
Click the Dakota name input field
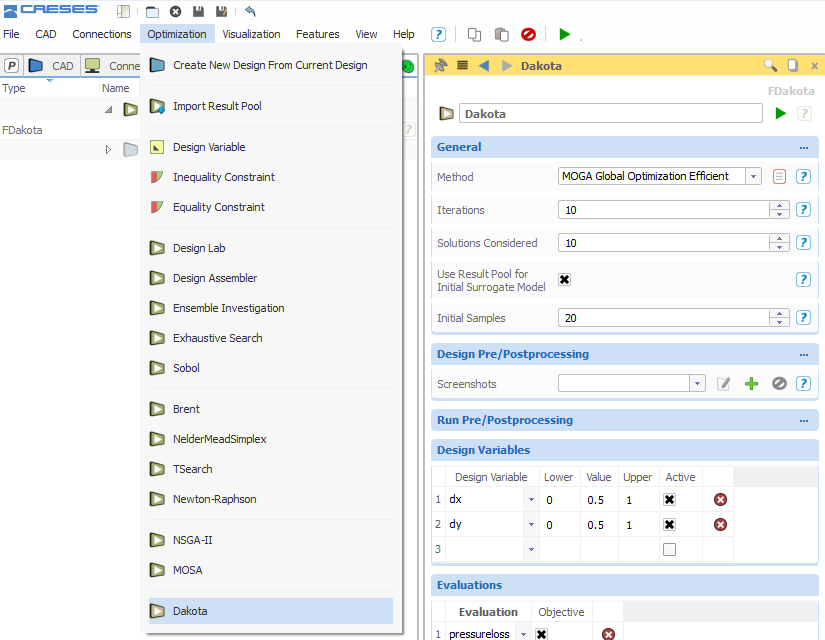(x=610, y=114)
